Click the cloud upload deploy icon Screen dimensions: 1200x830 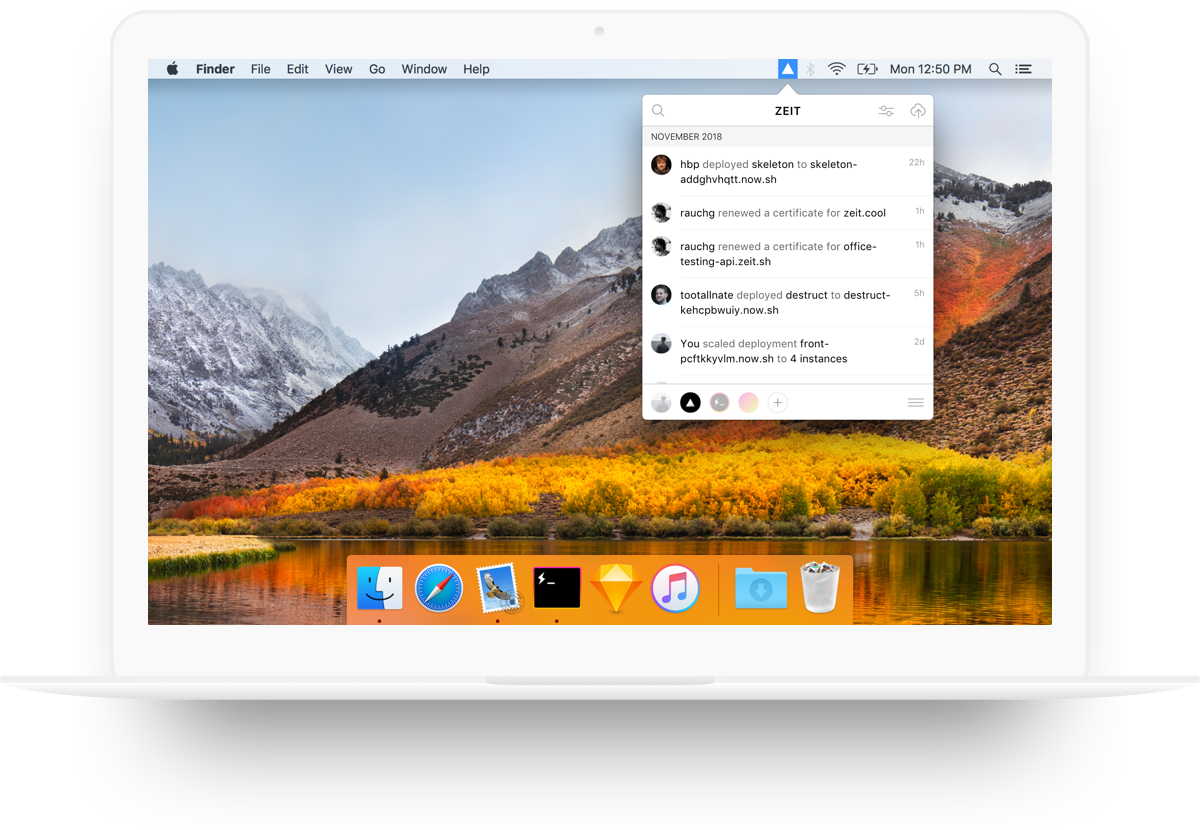917,111
